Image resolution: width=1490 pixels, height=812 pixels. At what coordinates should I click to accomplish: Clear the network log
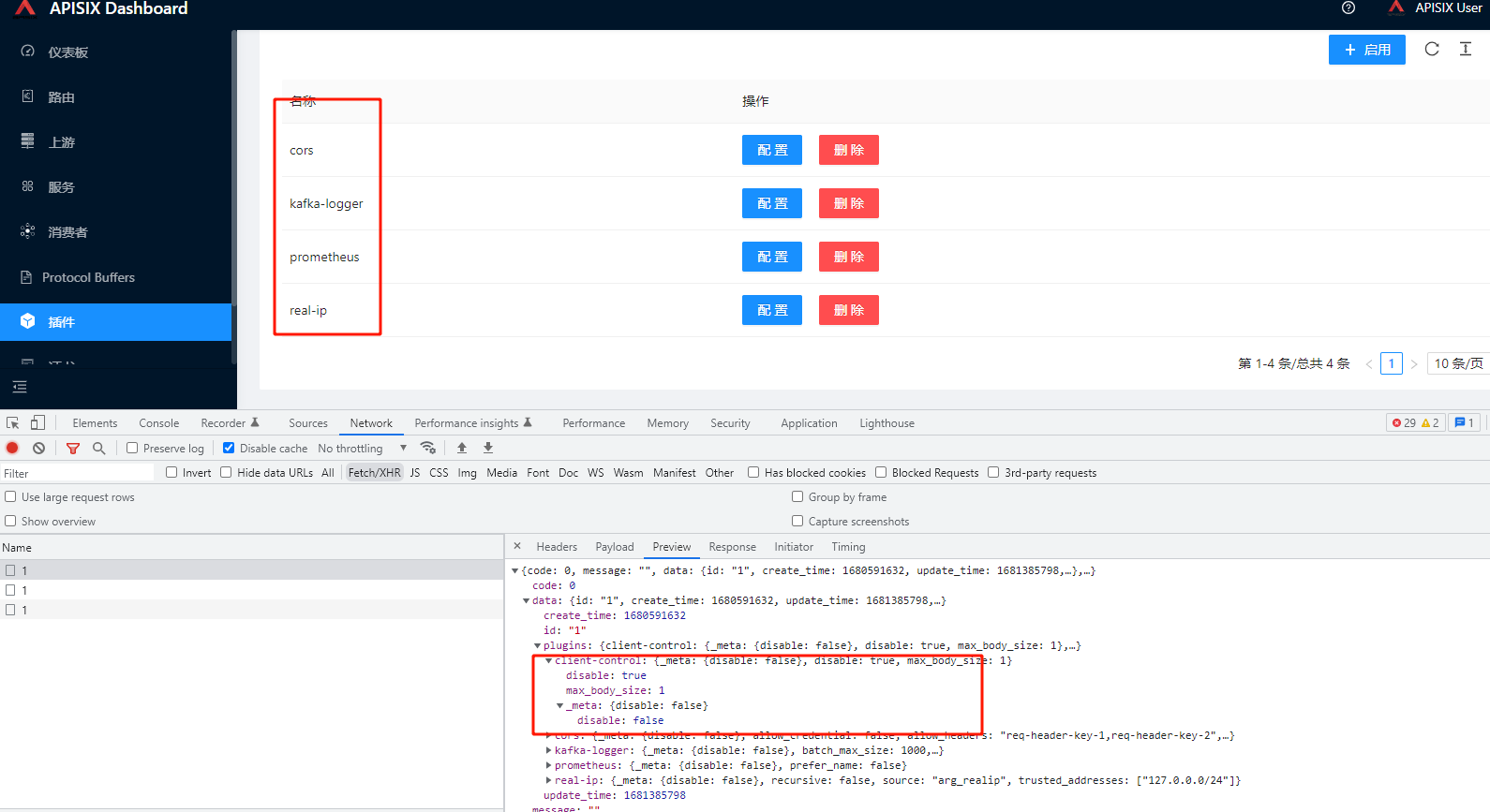click(x=39, y=449)
